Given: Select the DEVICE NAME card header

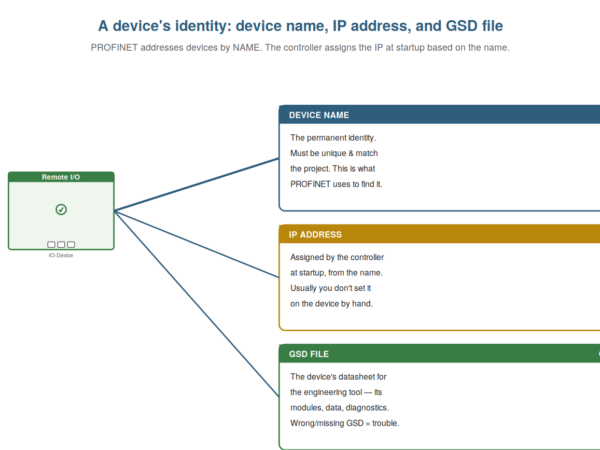Looking at the screenshot, I should [x=439, y=115].
